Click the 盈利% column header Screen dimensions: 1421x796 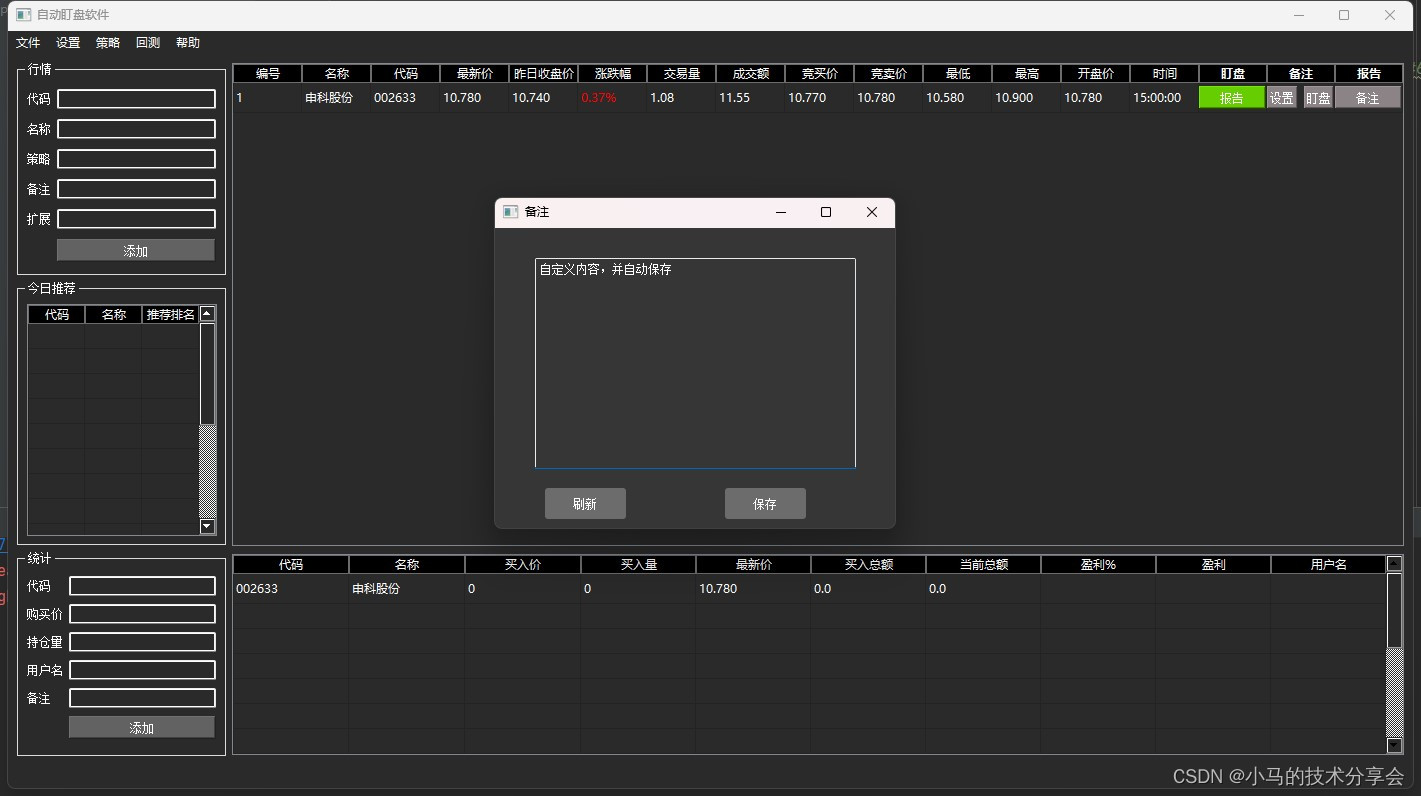(x=1098, y=565)
